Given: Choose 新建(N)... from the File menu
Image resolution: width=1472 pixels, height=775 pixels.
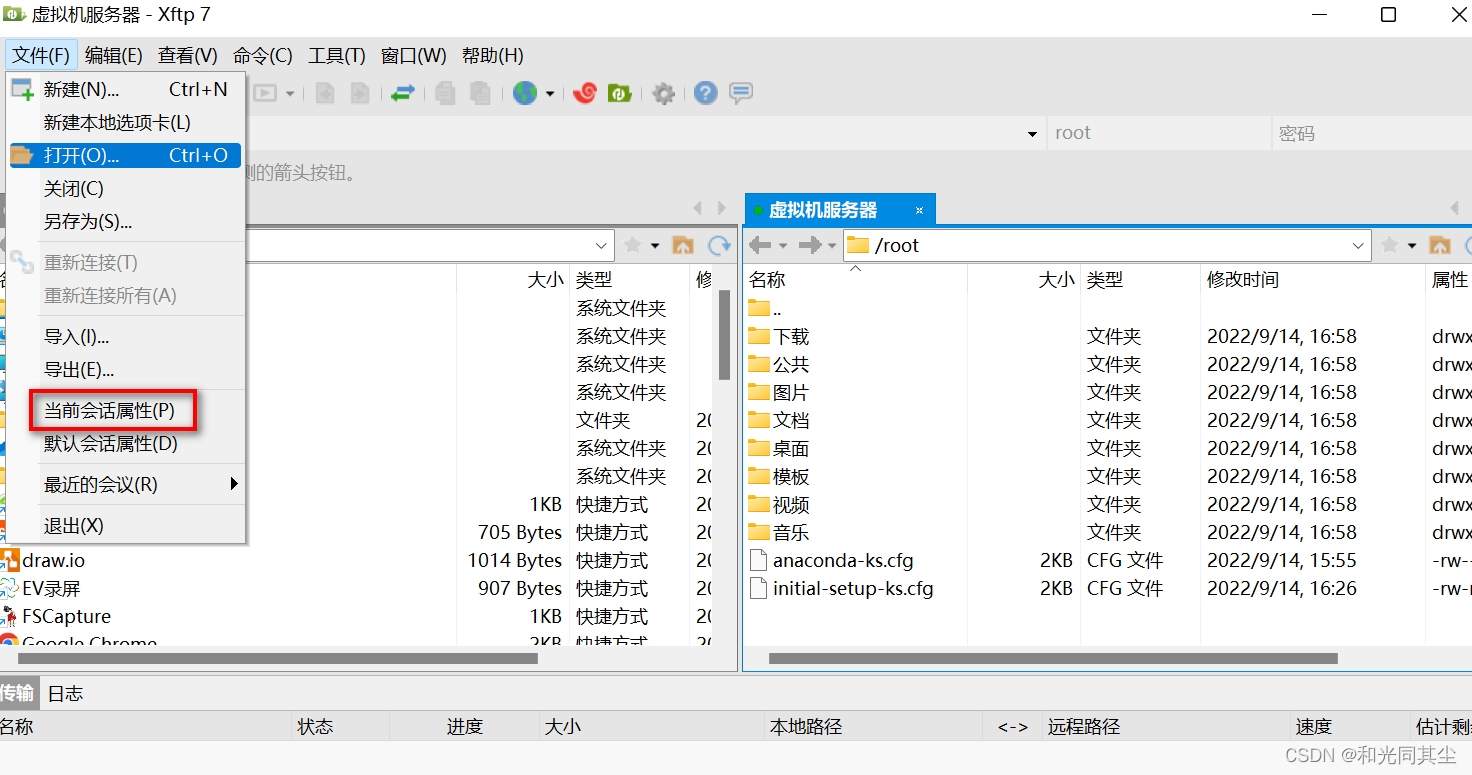Looking at the screenshot, I should pos(126,89).
